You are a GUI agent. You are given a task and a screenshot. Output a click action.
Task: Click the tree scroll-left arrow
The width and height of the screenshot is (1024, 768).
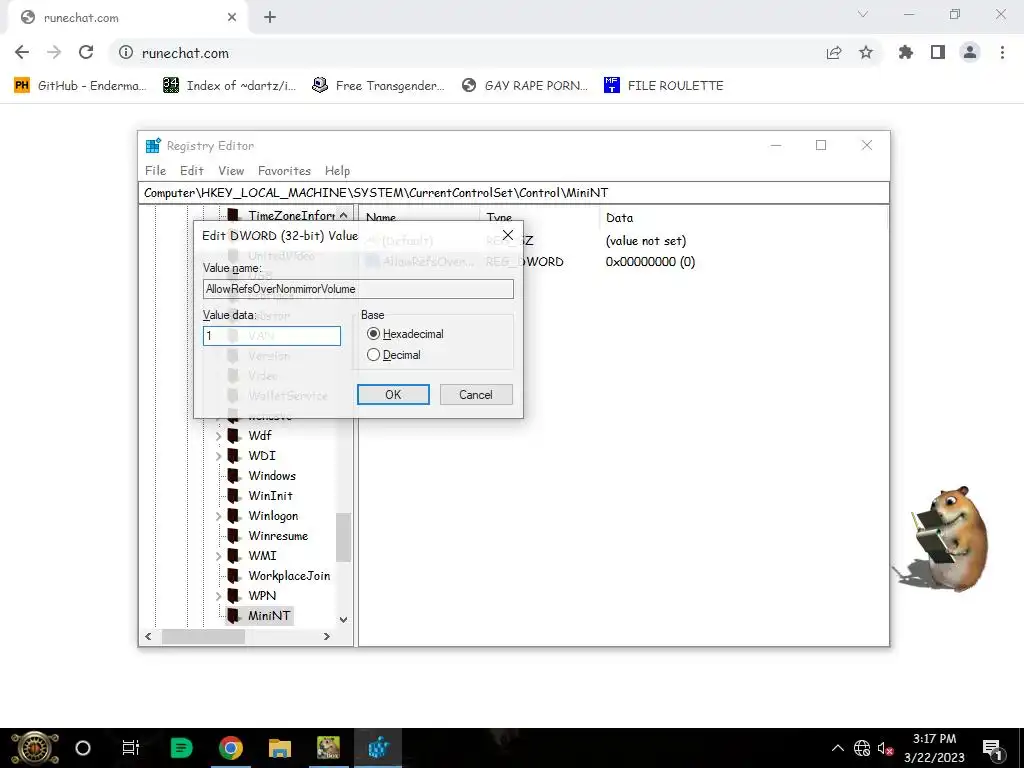[148, 636]
